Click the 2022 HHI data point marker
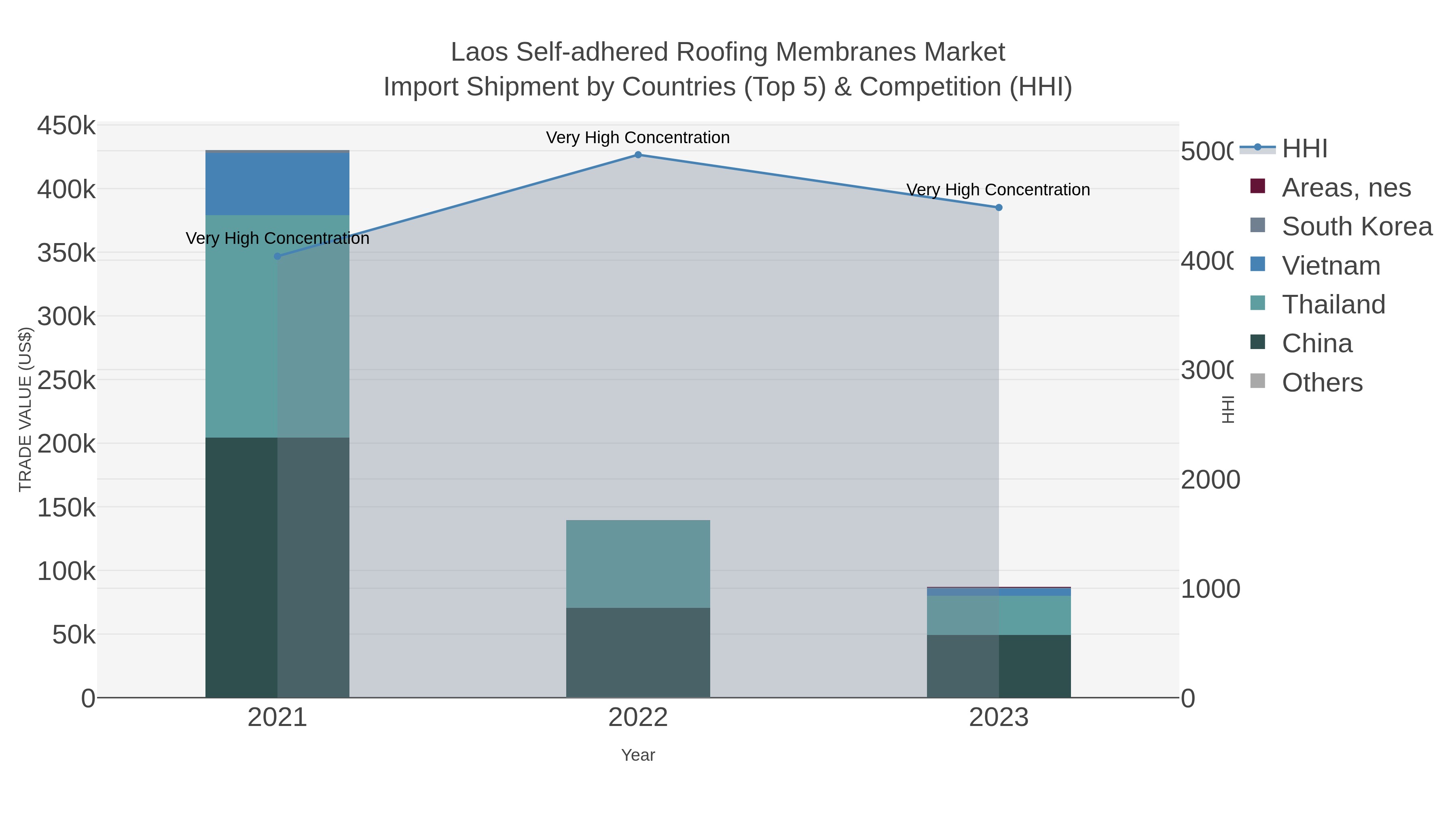1456x819 pixels. (x=637, y=154)
